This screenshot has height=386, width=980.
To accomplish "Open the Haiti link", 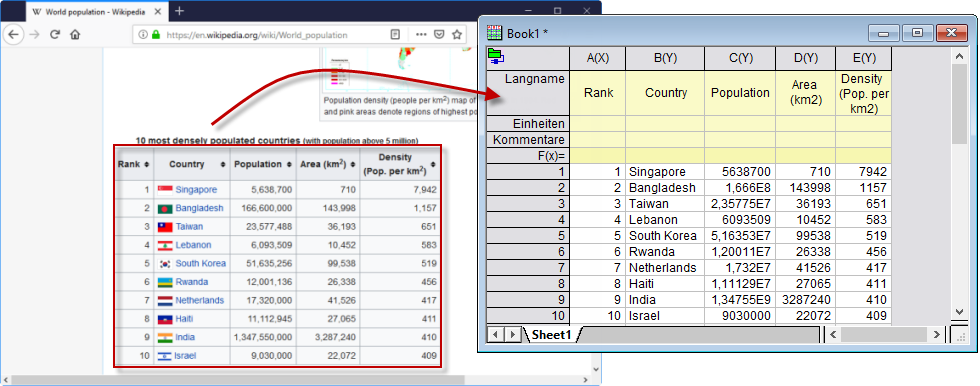I will (184, 319).
